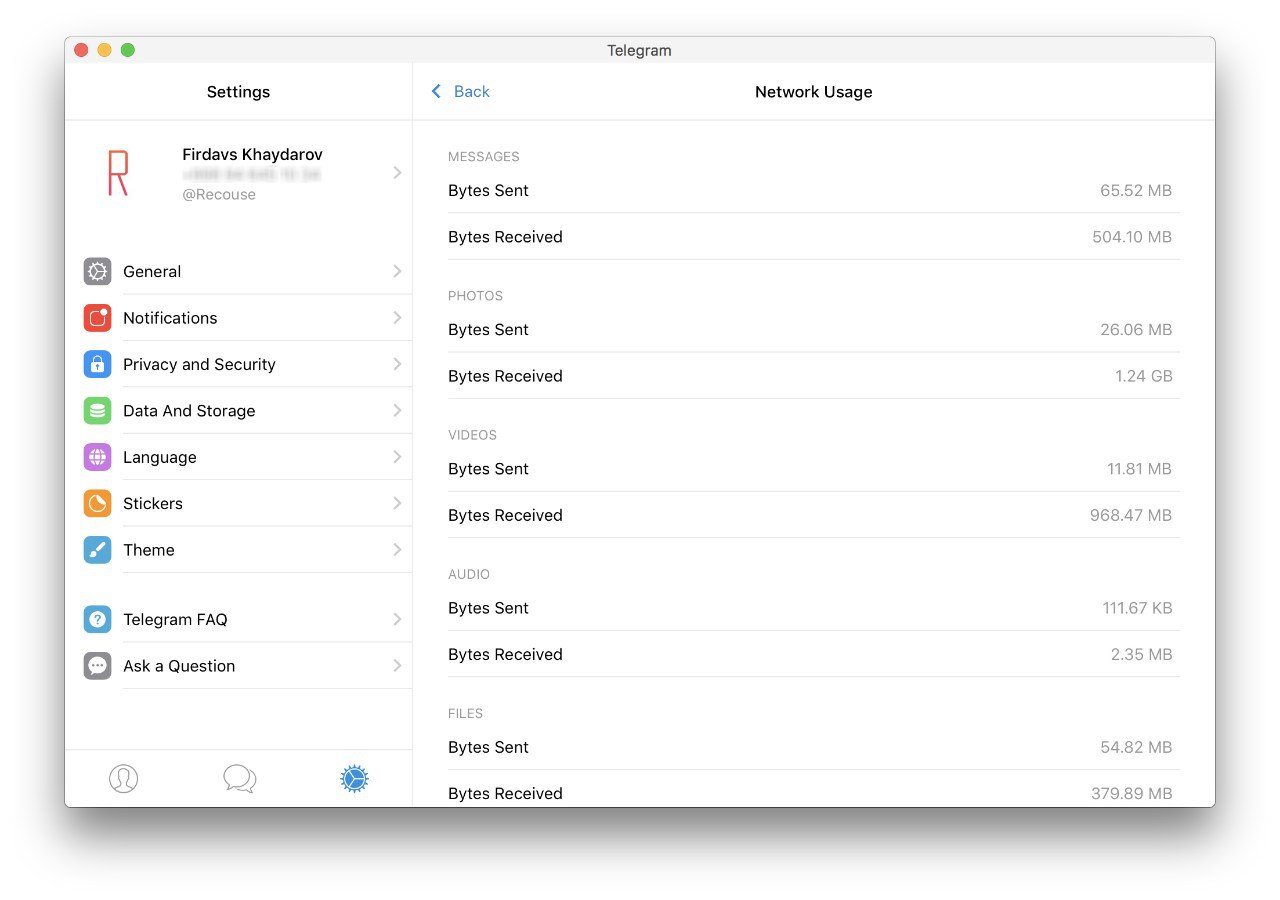This screenshot has width=1280, height=900.
Task: Expand the Data And Storage row chevron
Action: click(x=397, y=411)
